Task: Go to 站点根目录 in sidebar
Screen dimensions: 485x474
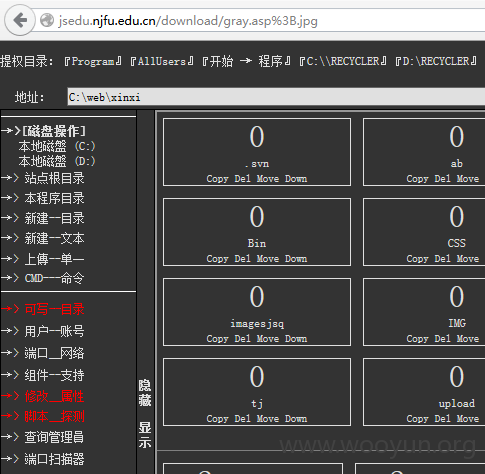Action: [54, 178]
